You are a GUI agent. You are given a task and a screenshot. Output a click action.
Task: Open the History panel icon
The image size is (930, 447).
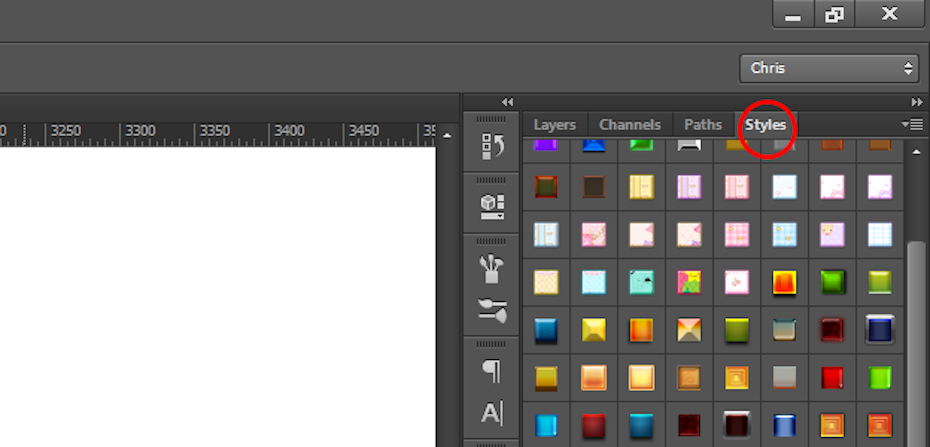[x=493, y=147]
